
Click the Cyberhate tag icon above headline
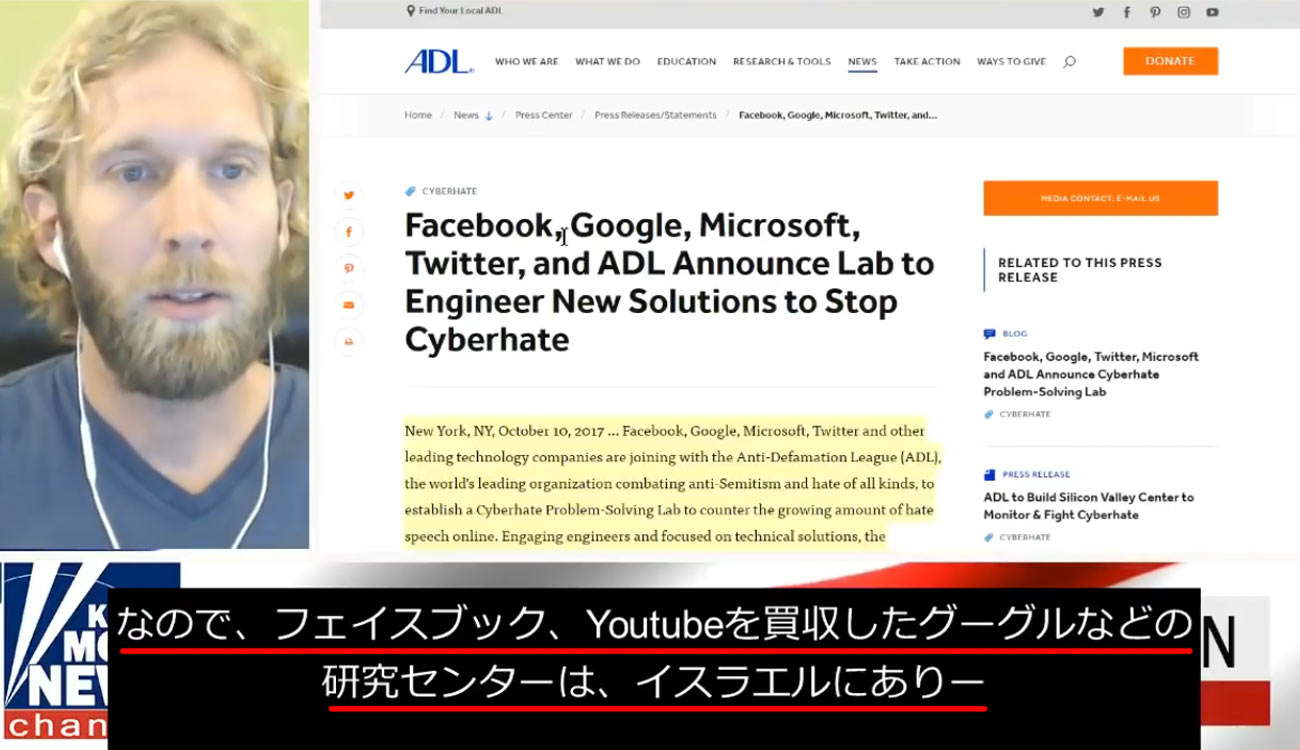click(x=410, y=191)
